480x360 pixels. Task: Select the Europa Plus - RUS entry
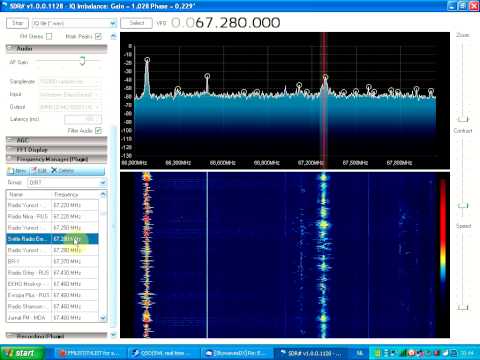pyautogui.click(x=52, y=295)
